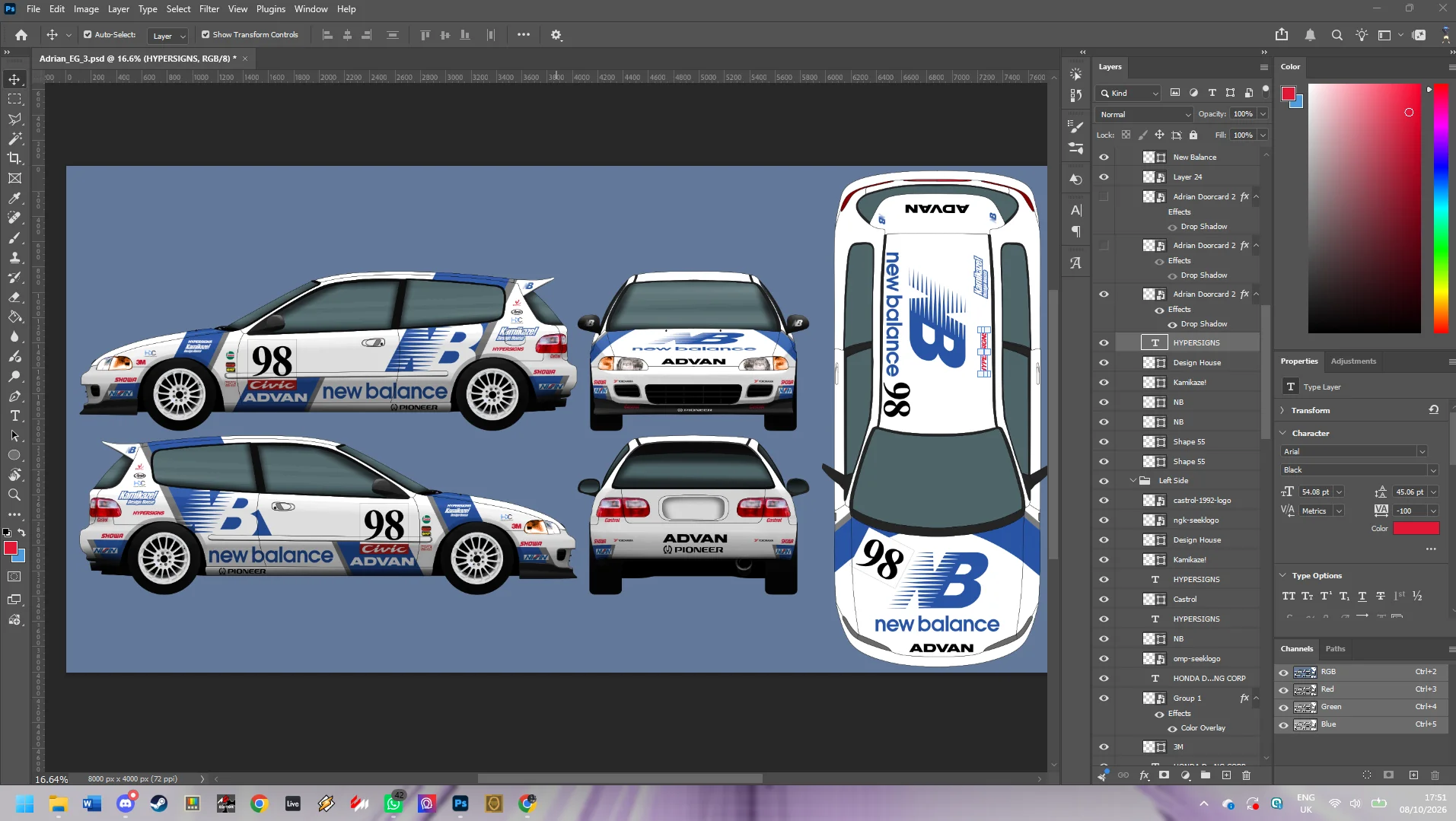Collapse the Left Side layer group
The height and width of the screenshot is (821, 1456).
(1133, 481)
